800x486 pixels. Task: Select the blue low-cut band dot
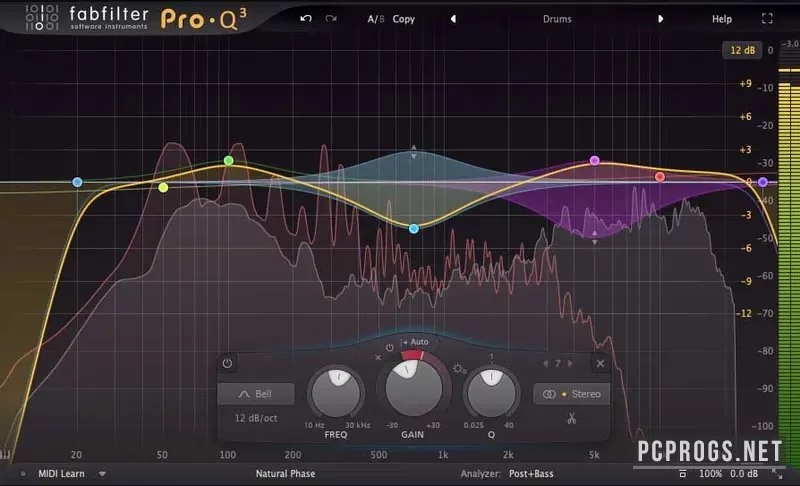click(x=77, y=182)
